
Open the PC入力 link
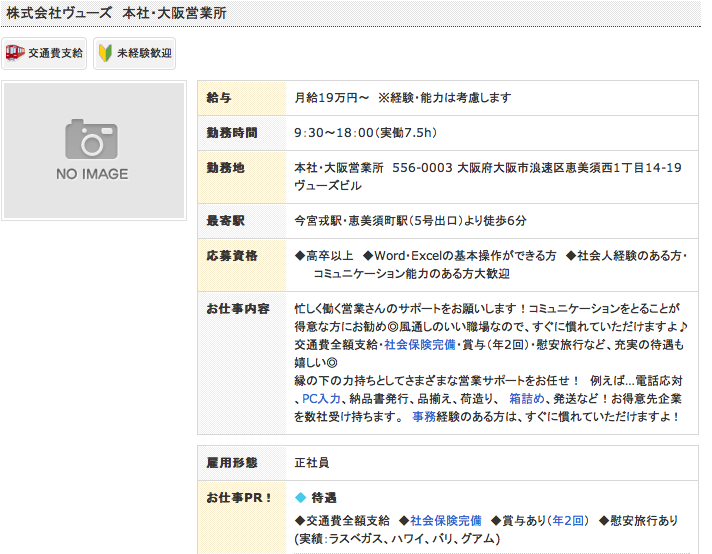click(321, 399)
